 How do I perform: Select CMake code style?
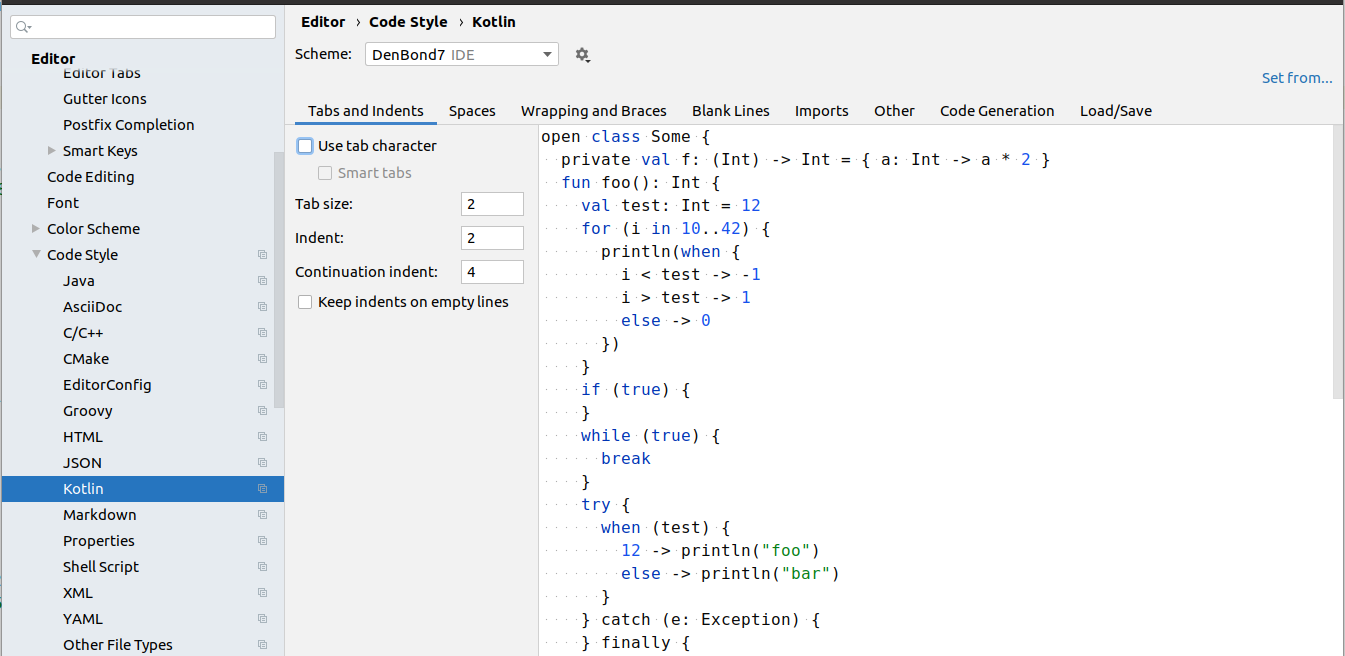[86, 359]
